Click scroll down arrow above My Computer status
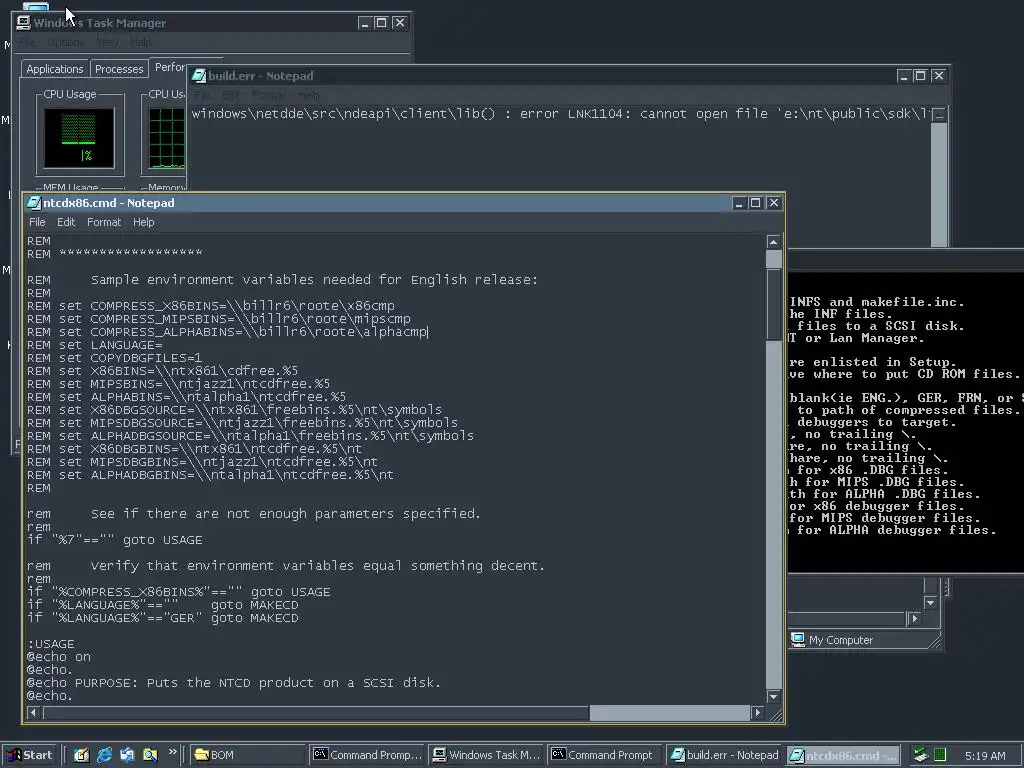The height and width of the screenshot is (768, 1024). [931, 602]
